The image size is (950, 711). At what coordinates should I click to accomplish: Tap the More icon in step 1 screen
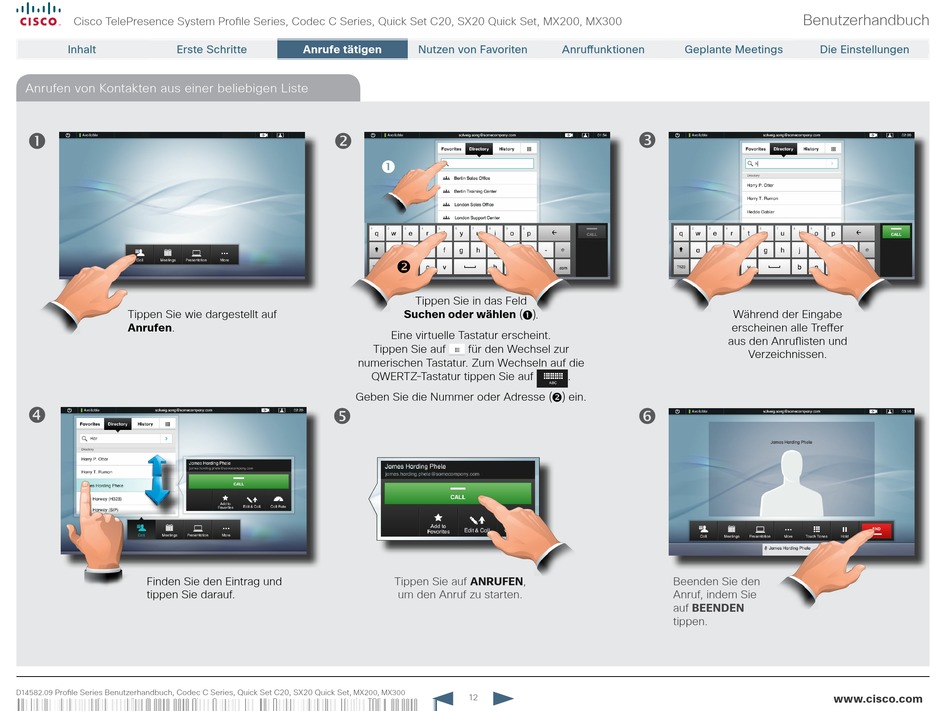tap(225, 255)
